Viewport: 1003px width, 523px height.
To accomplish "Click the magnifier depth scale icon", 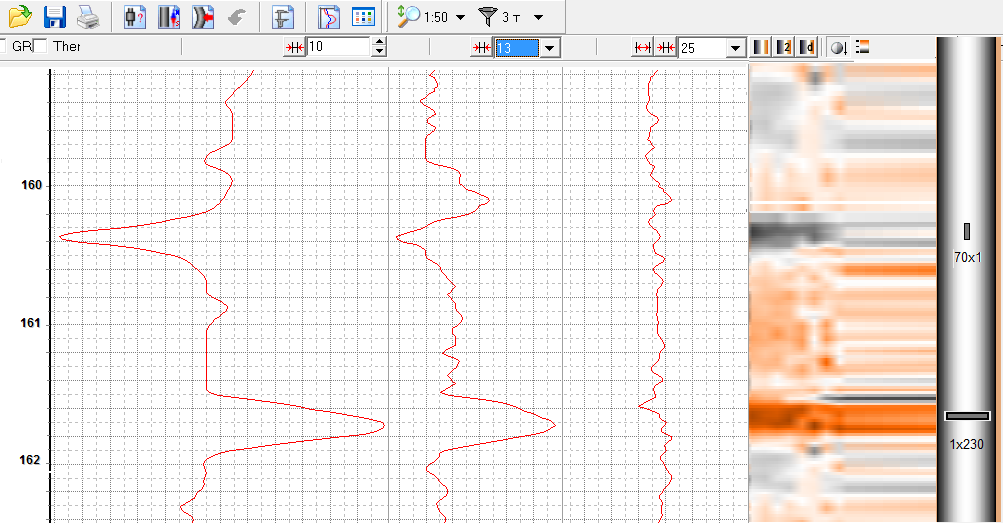I will [x=408, y=17].
